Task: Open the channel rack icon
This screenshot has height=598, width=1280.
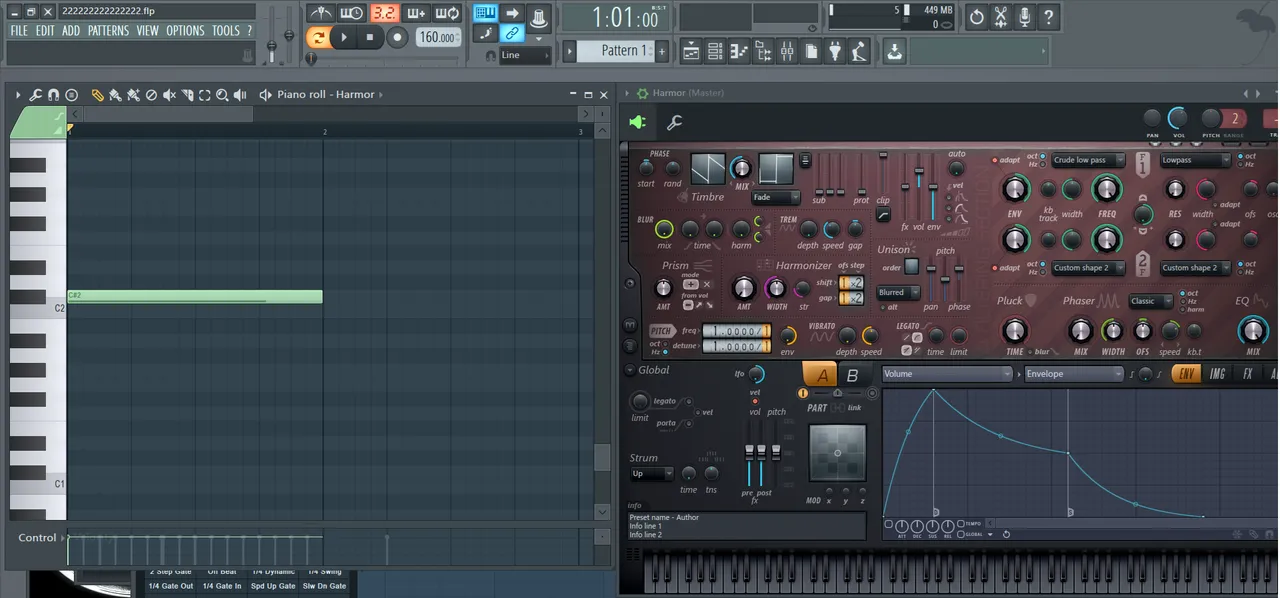Action: click(715, 51)
